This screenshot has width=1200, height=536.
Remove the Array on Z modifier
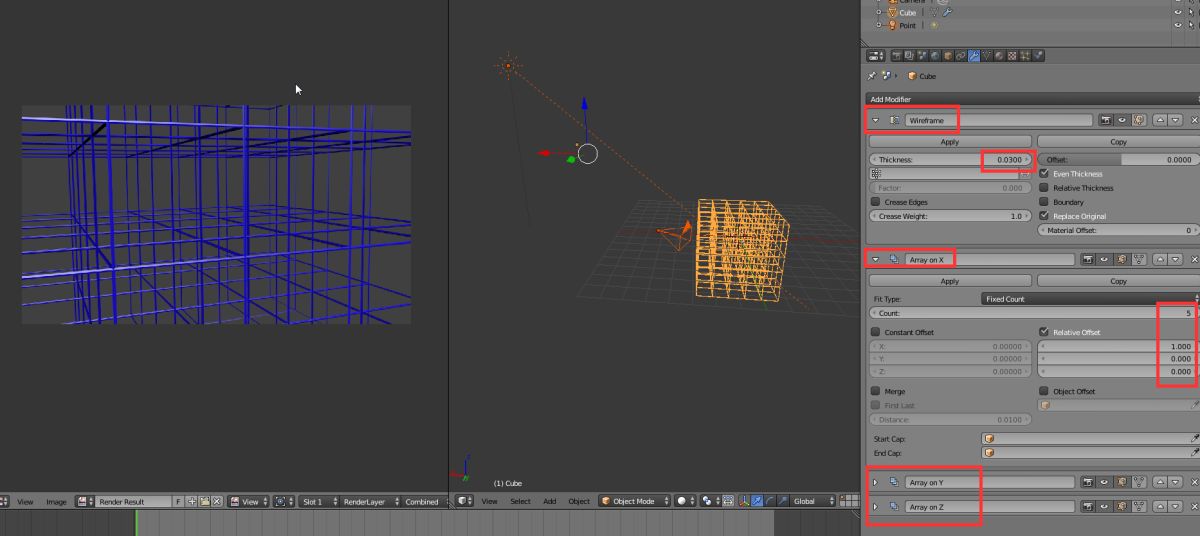1194,507
